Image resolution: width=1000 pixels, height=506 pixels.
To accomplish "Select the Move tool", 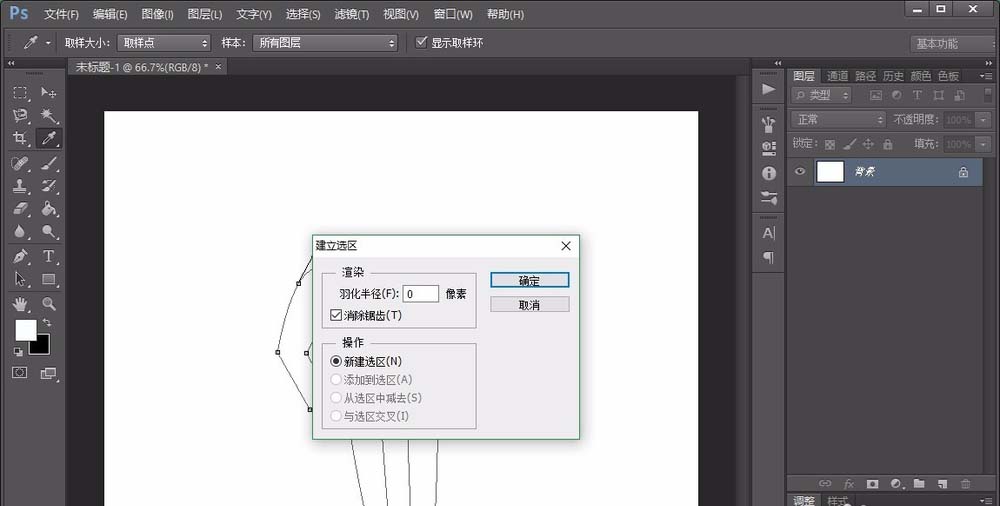I will 49,93.
